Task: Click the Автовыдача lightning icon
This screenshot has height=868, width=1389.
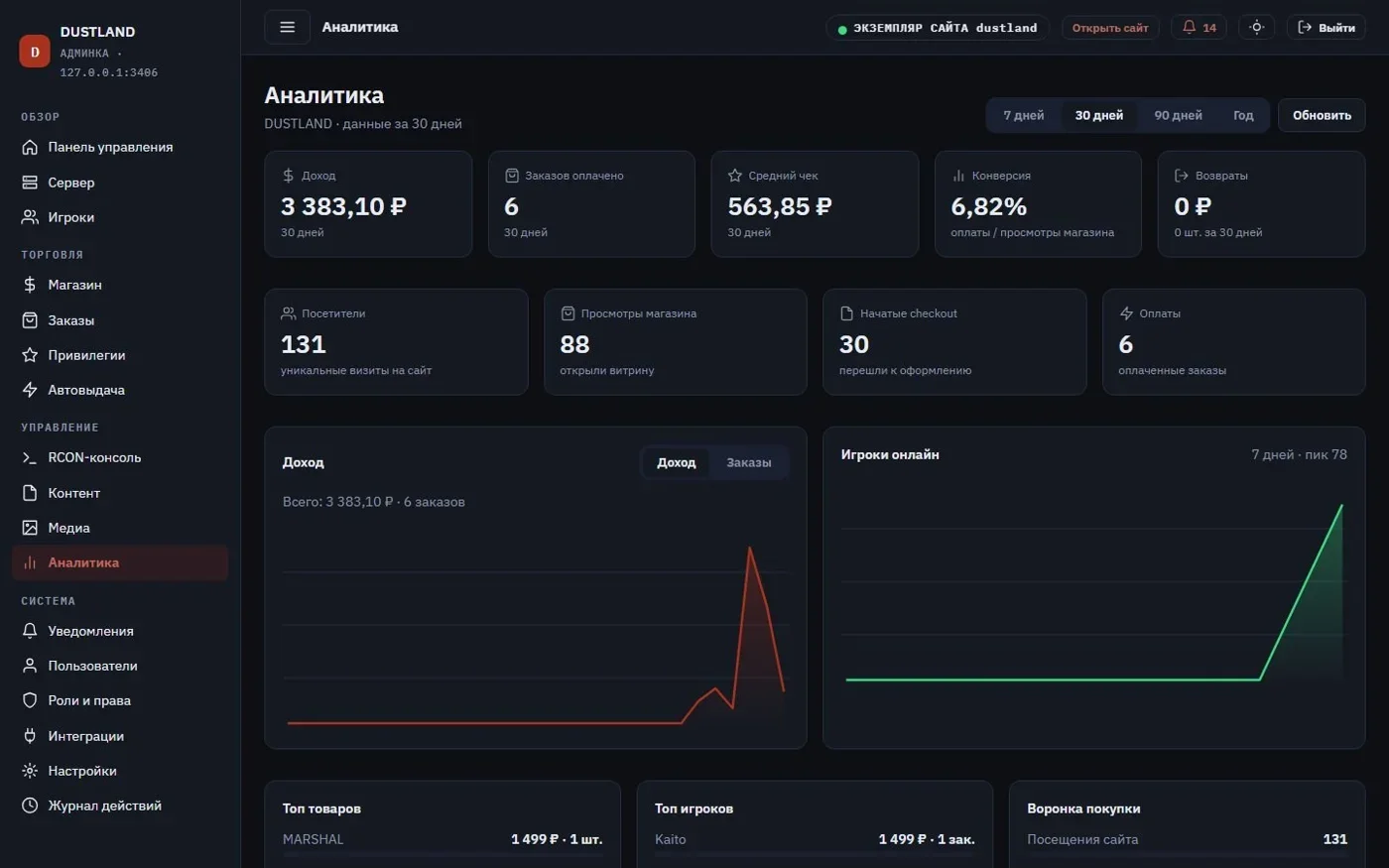Action: 30,390
